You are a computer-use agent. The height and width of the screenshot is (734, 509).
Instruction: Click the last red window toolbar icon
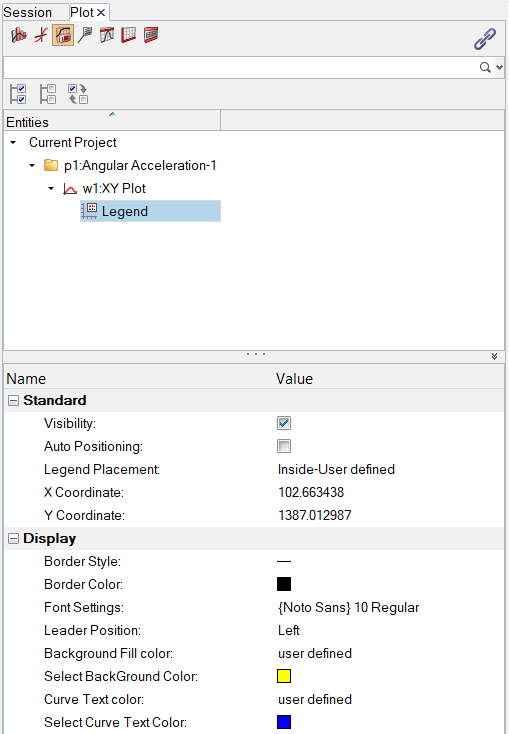tap(151, 35)
